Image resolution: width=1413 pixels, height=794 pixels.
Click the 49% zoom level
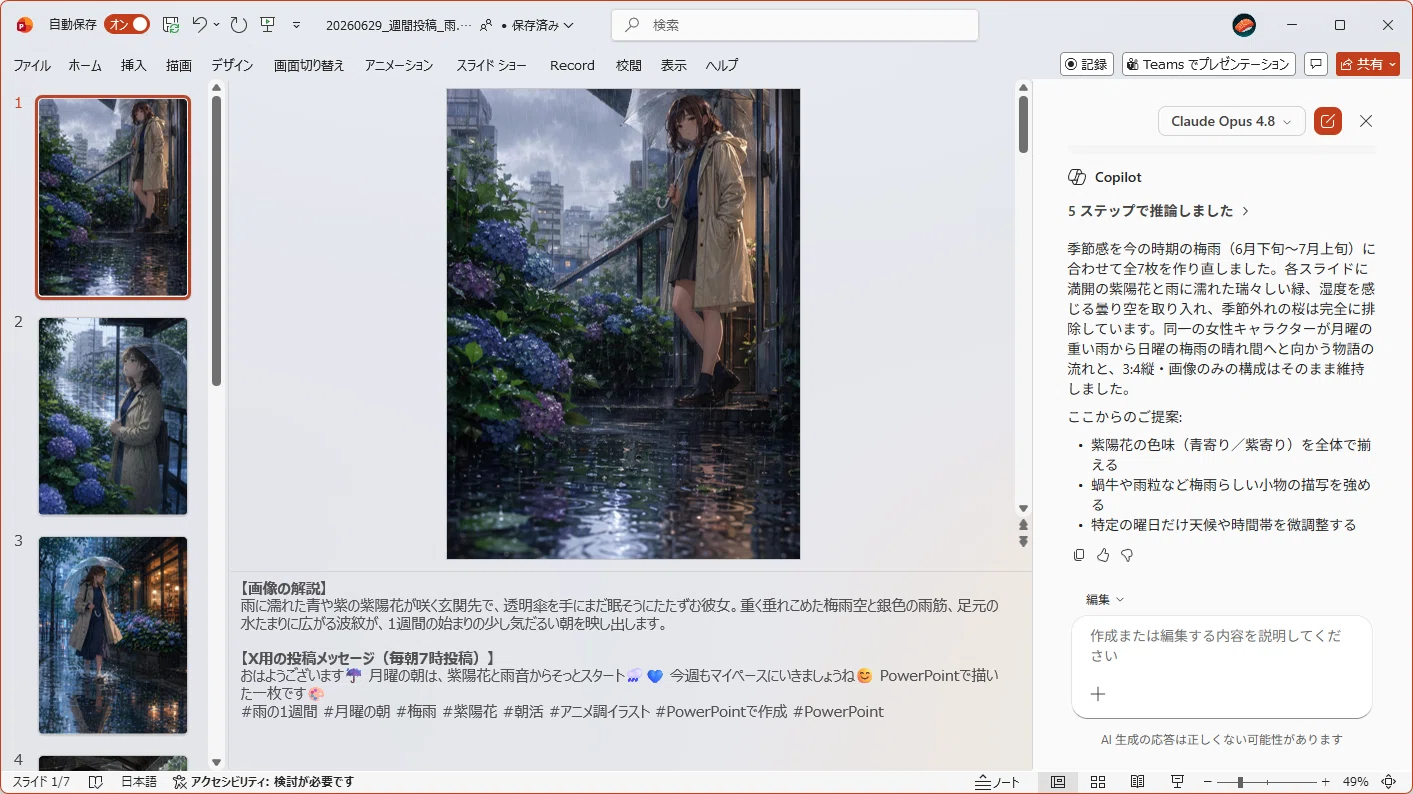tap(1355, 782)
